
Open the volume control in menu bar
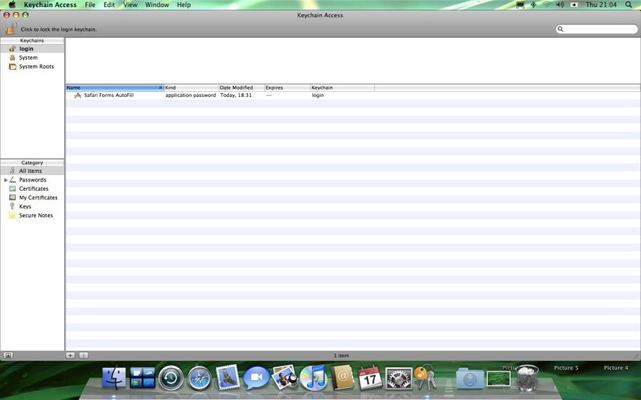560,4
